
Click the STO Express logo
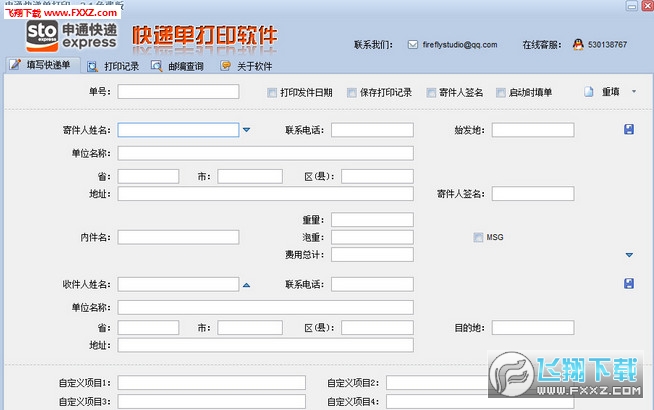pos(71,36)
